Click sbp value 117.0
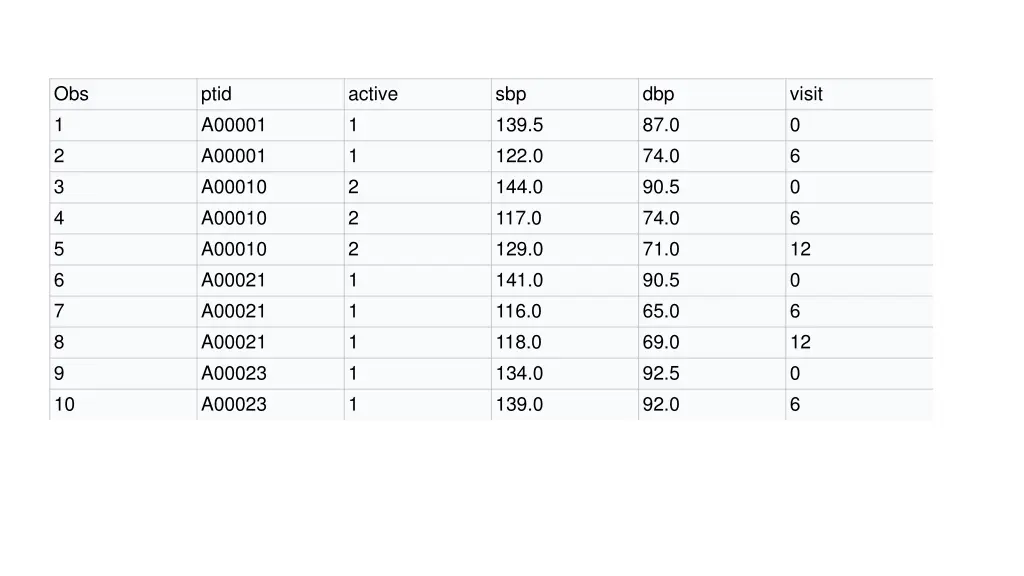This screenshot has width=1024, height=576. click(519, 218)
